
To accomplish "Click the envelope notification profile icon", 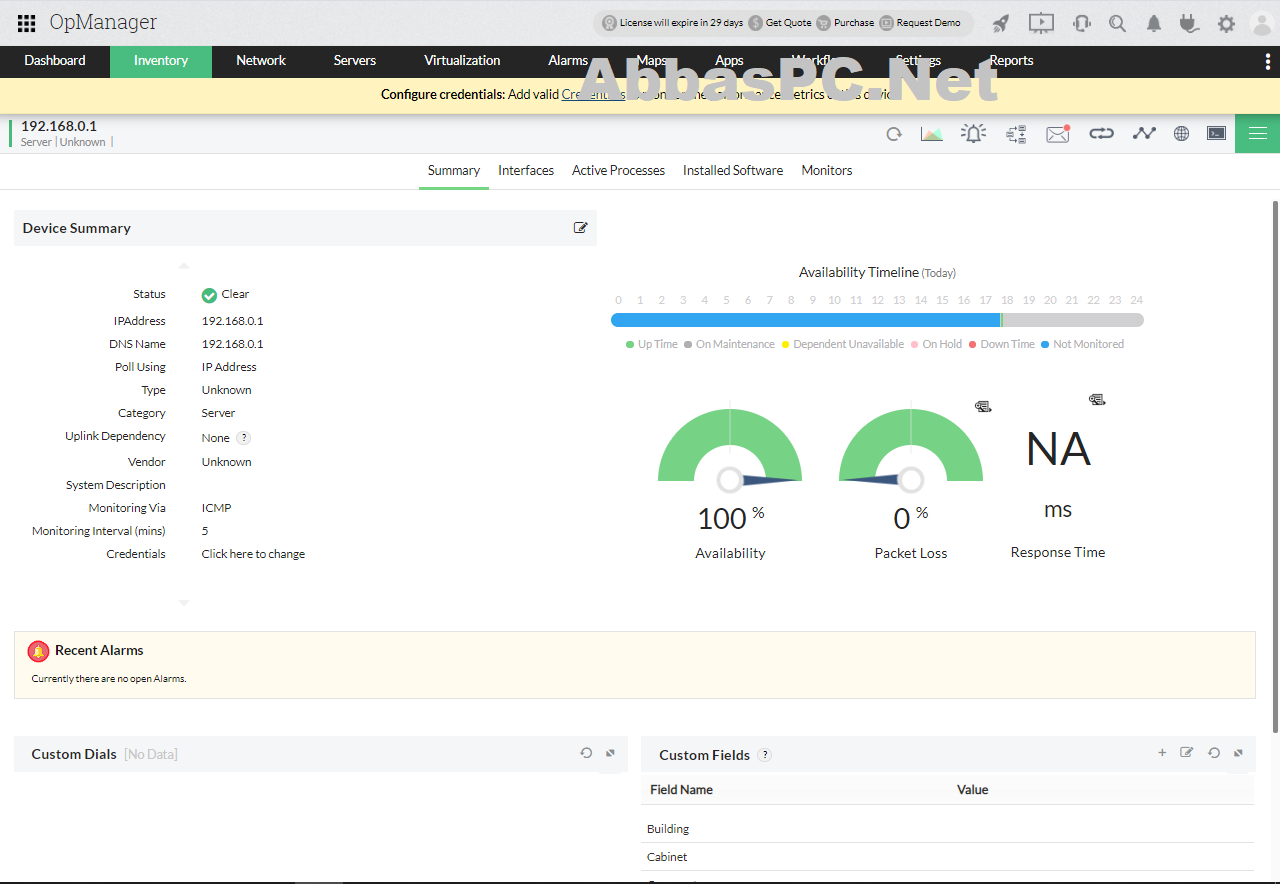I will 1058,134.
